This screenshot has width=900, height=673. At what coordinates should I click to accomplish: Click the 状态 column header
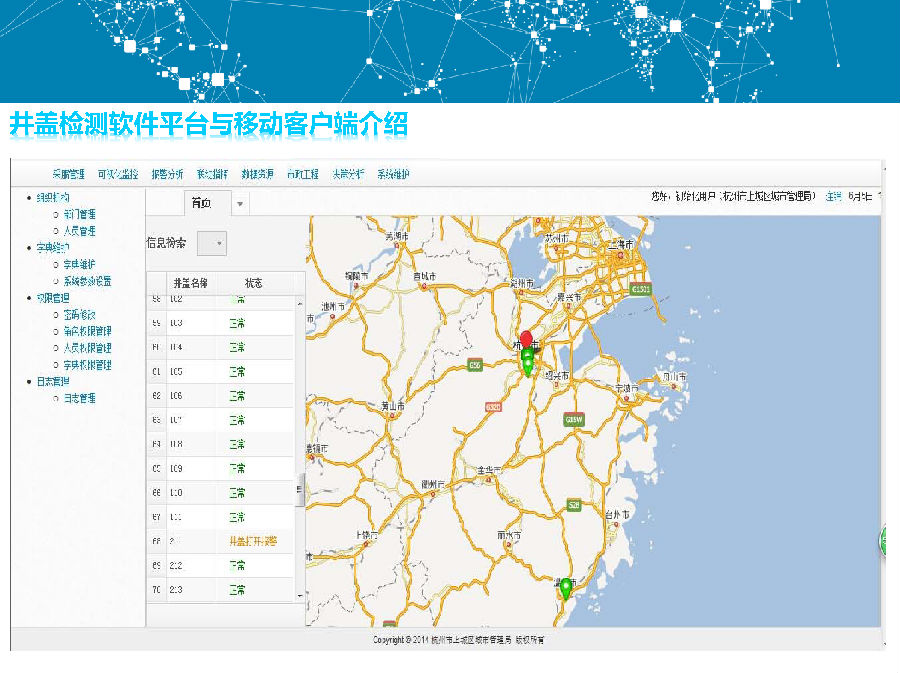click(253, 283)
